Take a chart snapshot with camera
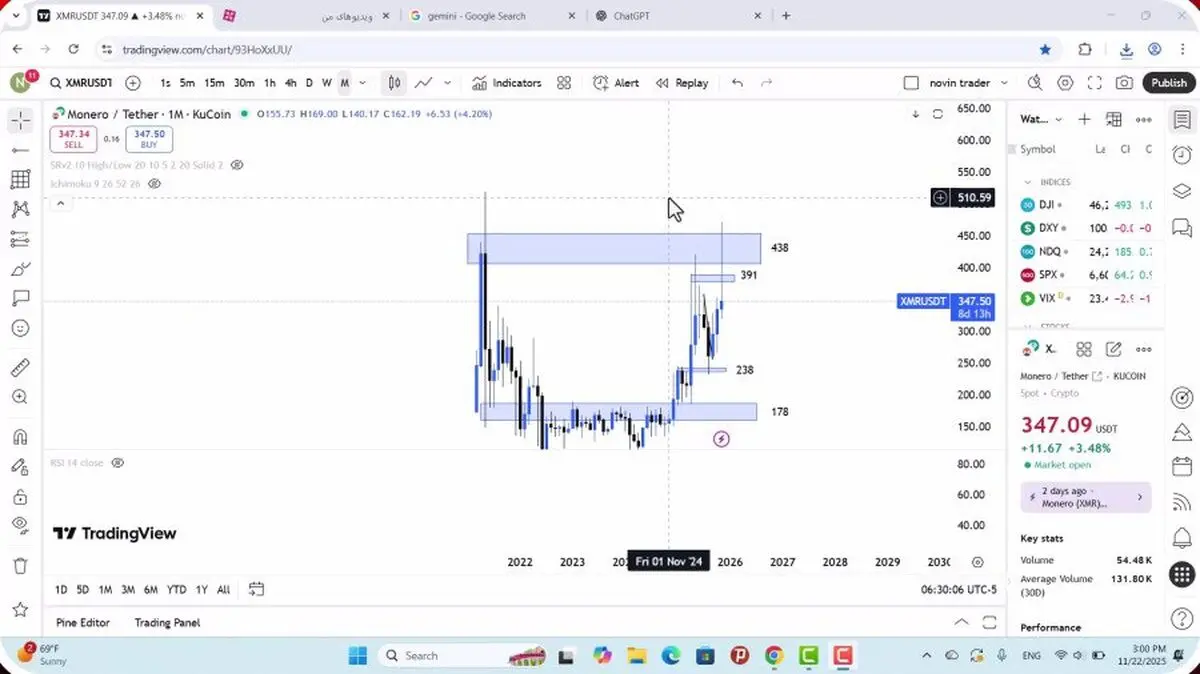Image resolution: width=1200 pixels, height=674 pixels. [1125, 83]
